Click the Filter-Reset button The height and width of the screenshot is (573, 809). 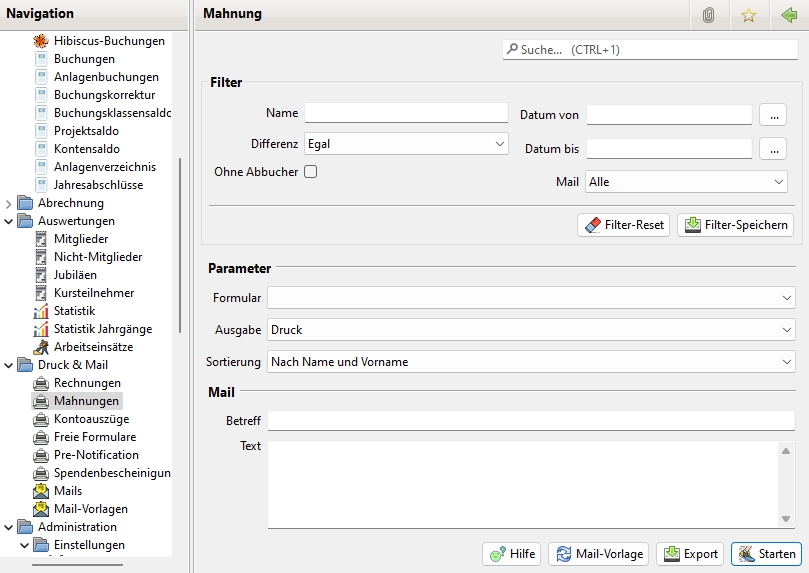[623, 225]
